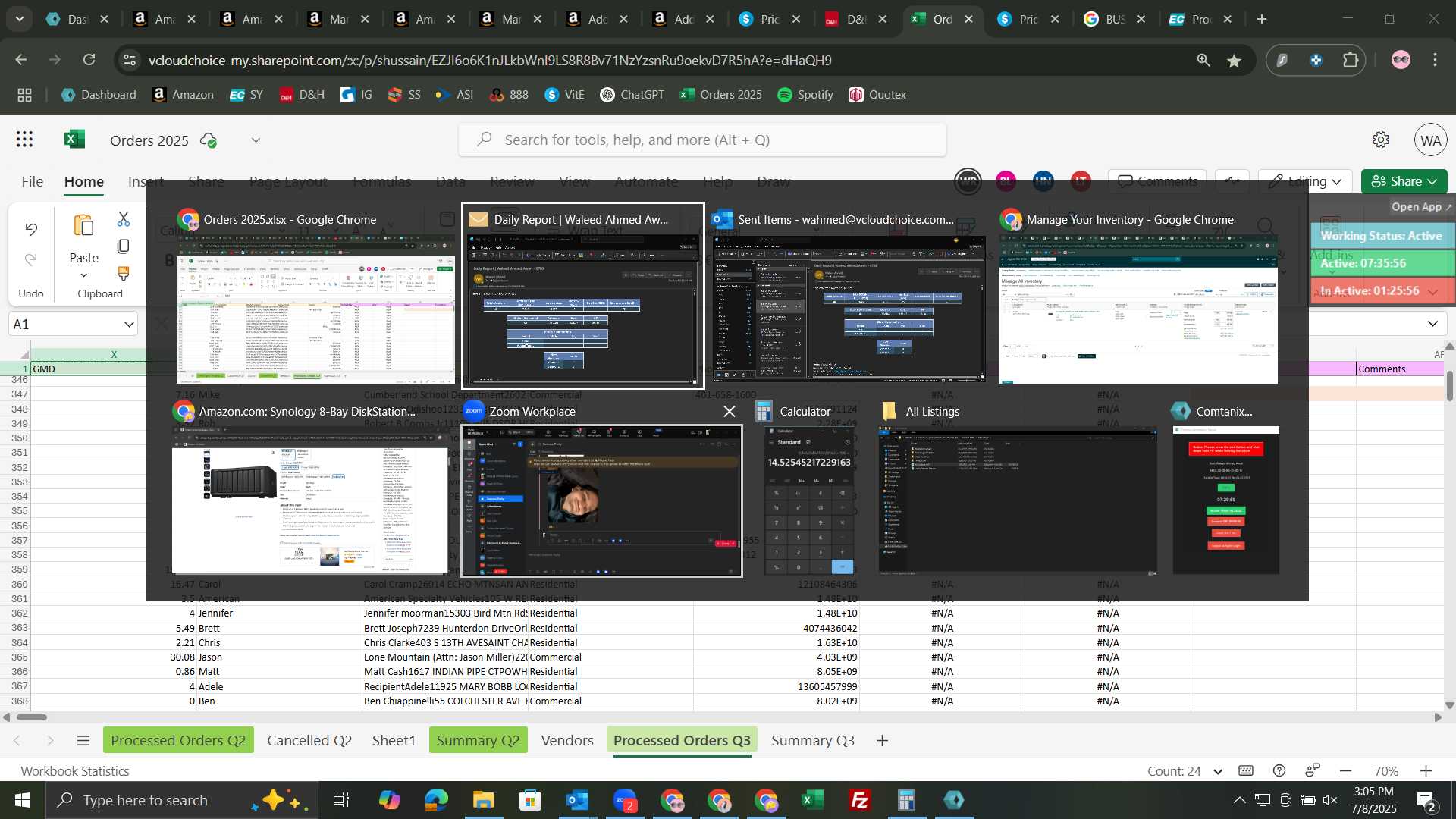The height and width of the screenshot is (819, 1456).
Task: Click the saved-to-cloud status icon
Action: (x=209, y=140)
